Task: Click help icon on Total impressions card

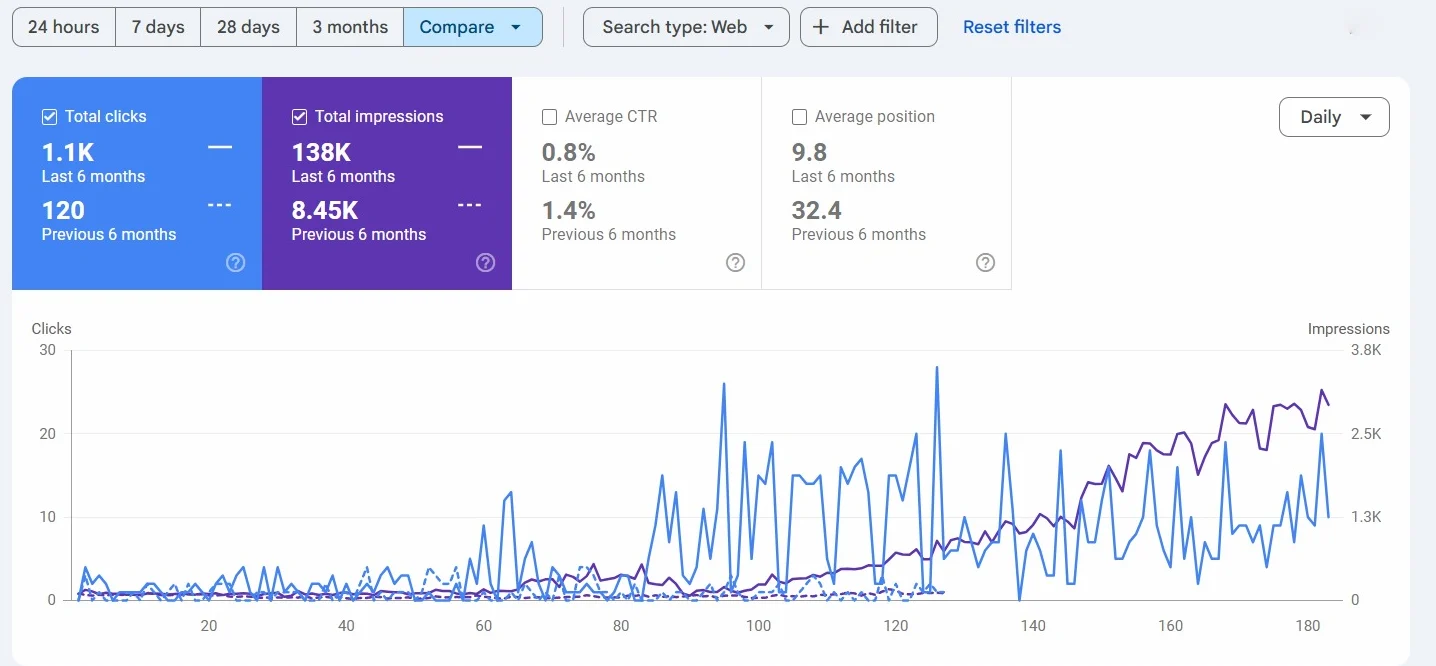Action: (485, 263)
